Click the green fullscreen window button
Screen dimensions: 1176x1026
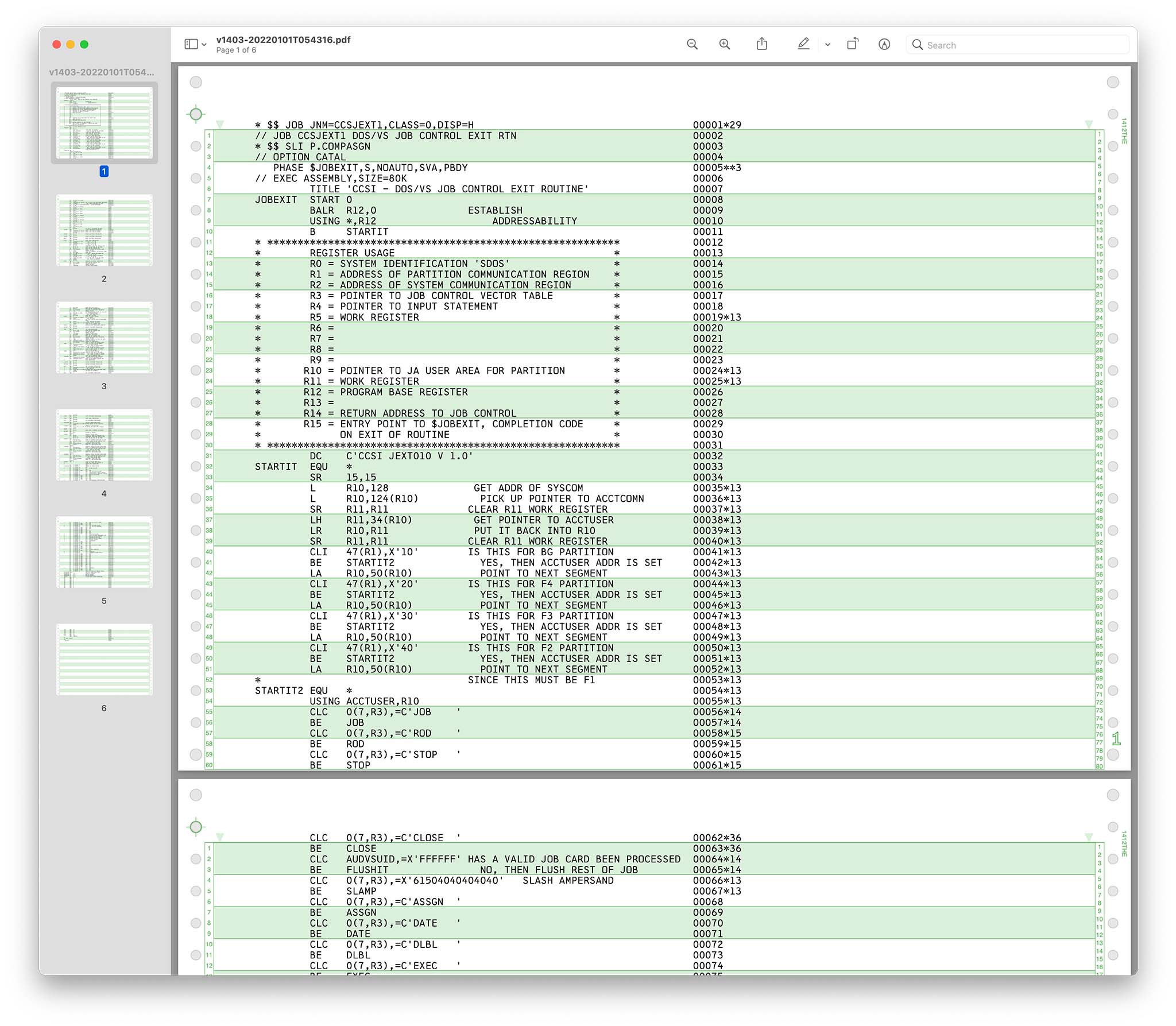point(84,44)
